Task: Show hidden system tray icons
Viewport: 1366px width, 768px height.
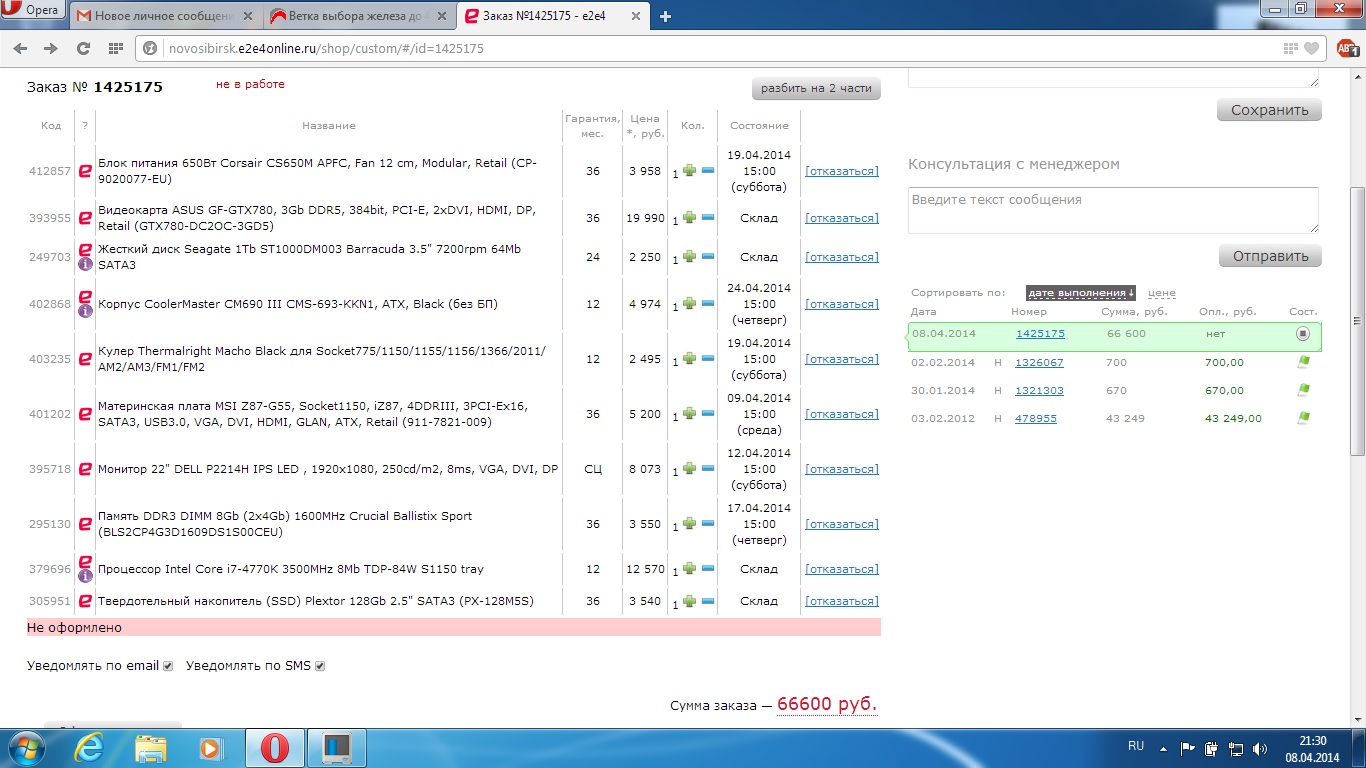Action: point(1162,747)
